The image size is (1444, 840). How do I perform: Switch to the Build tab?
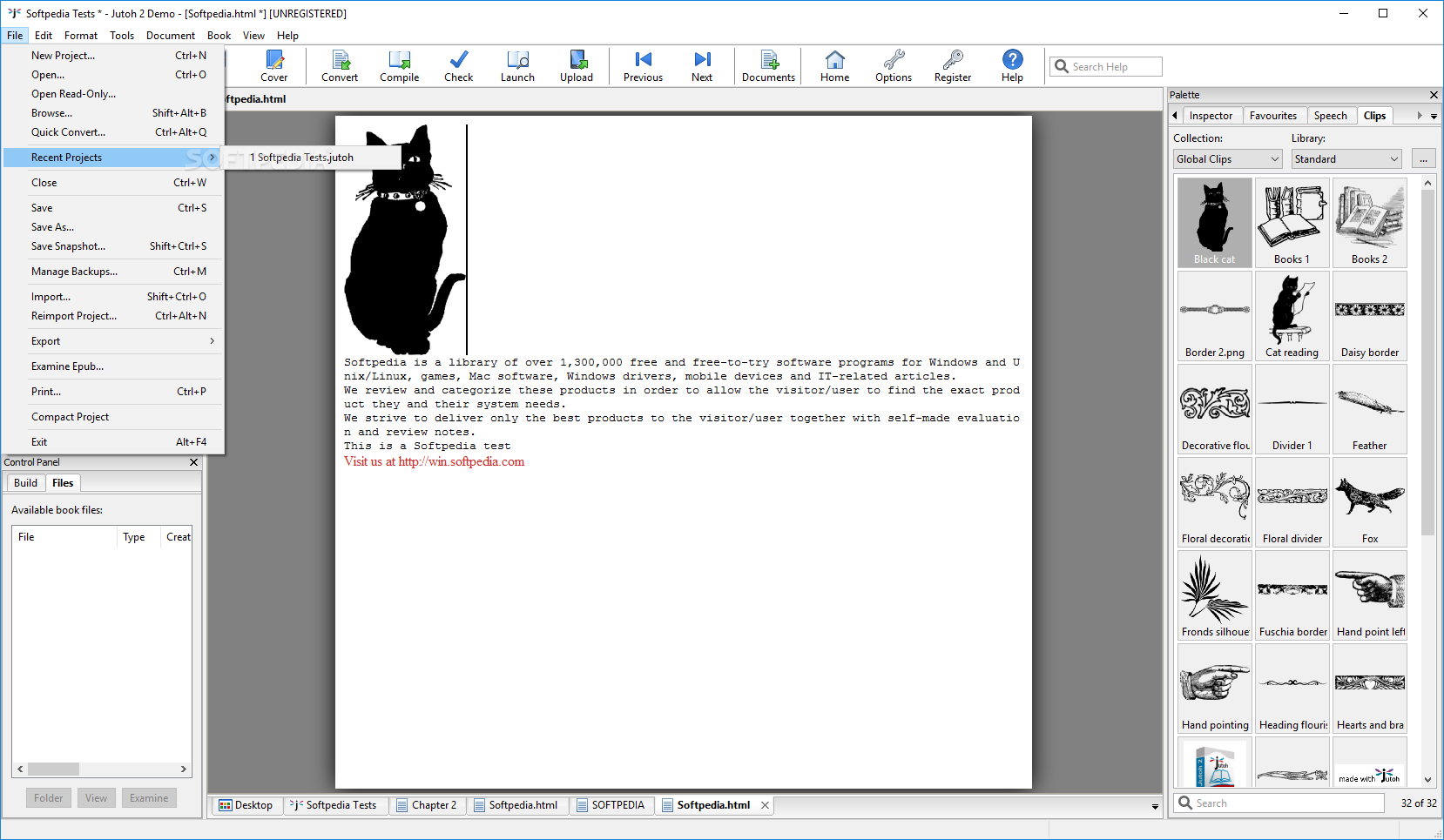coord(25,483)
